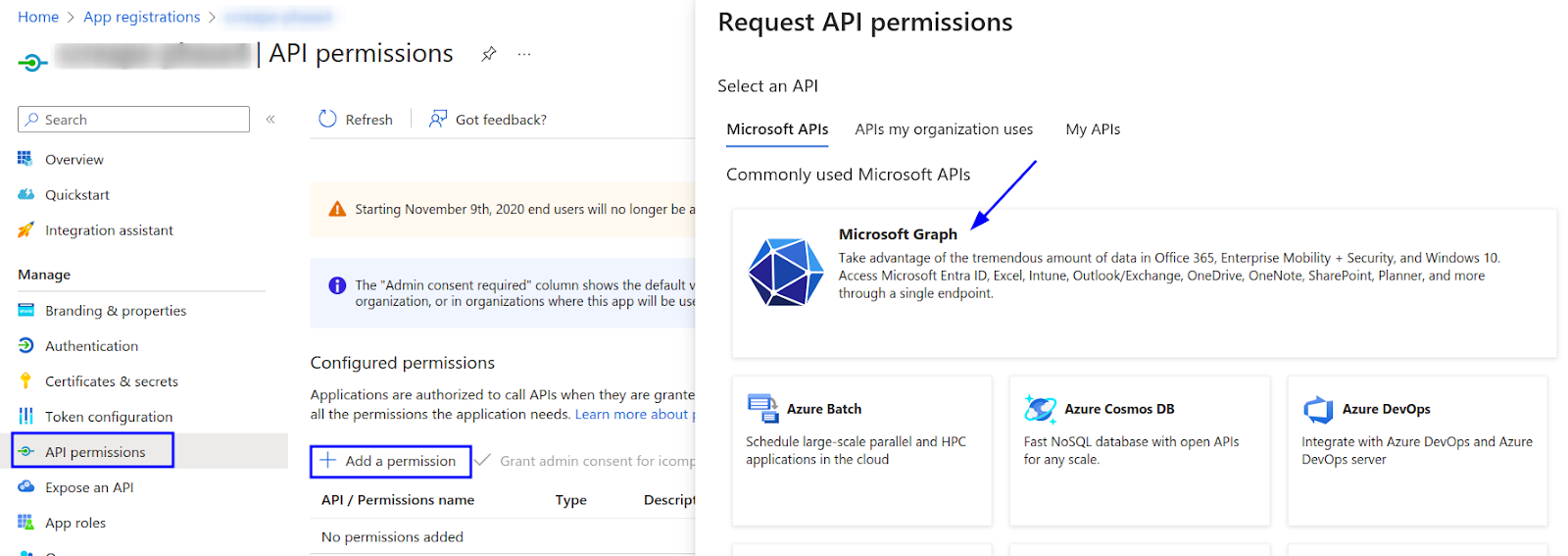Click the Certificates & secrets key icon
Screen dimensions: 1568x556
(x=25, y=380)
